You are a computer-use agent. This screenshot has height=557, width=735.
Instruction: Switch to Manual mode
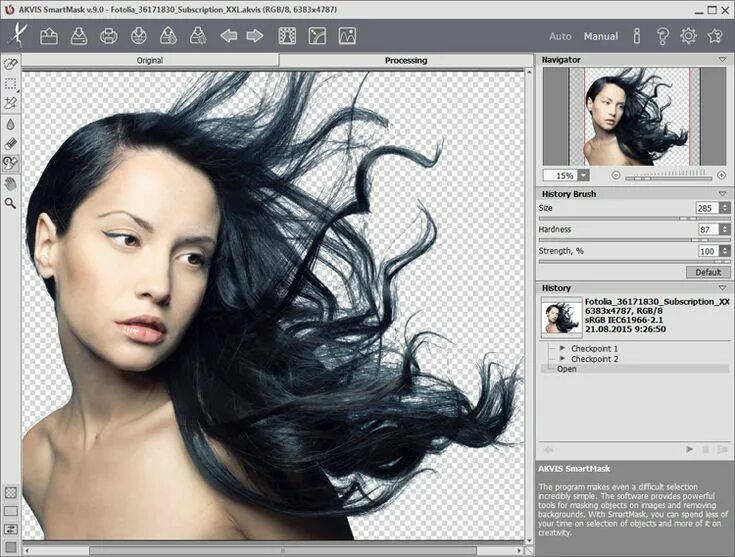(x=601, y=37)
